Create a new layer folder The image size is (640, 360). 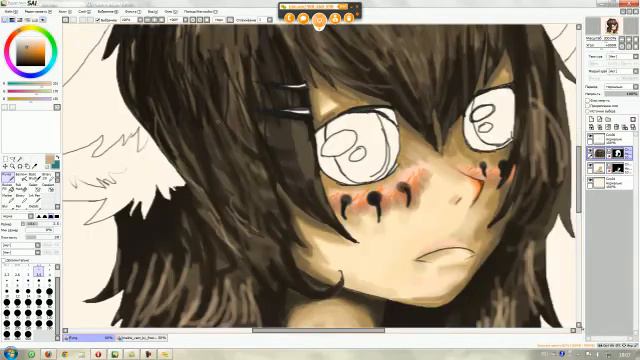coord(608,119)
